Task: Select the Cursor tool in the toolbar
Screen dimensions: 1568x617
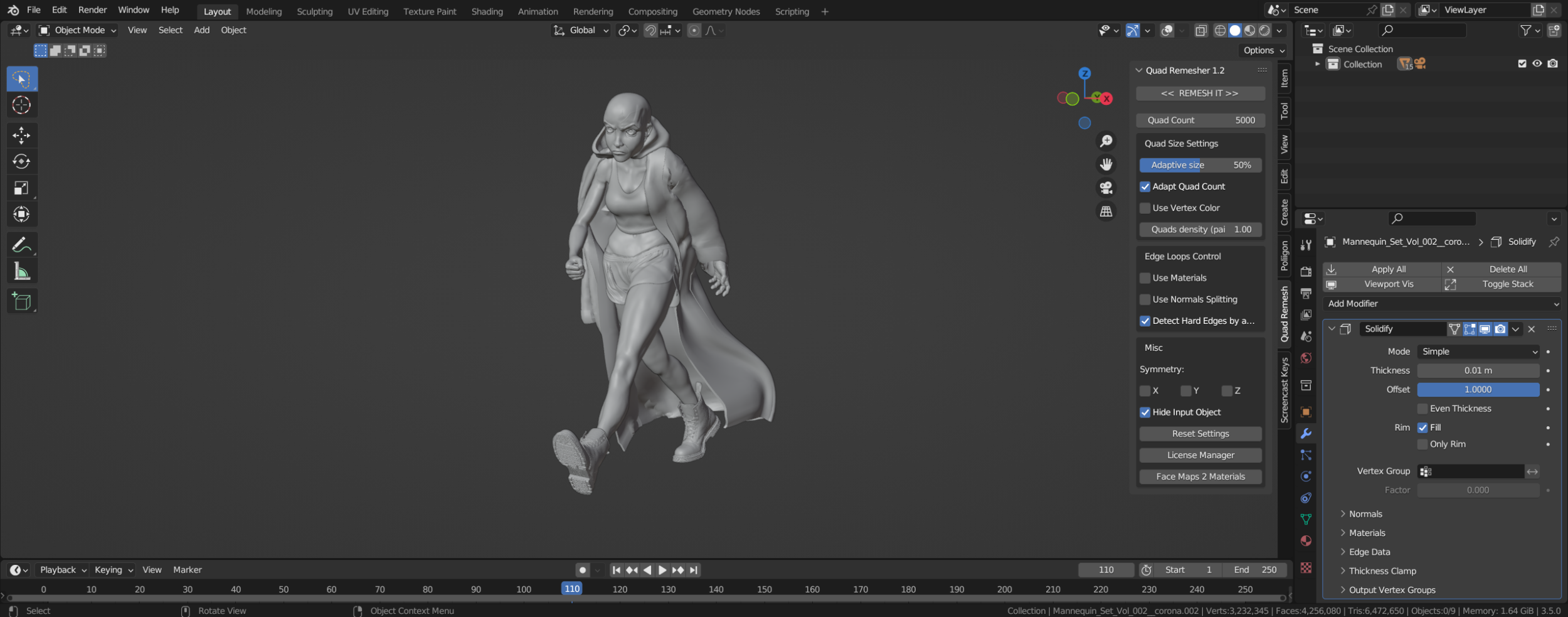Action: point(21,105)
